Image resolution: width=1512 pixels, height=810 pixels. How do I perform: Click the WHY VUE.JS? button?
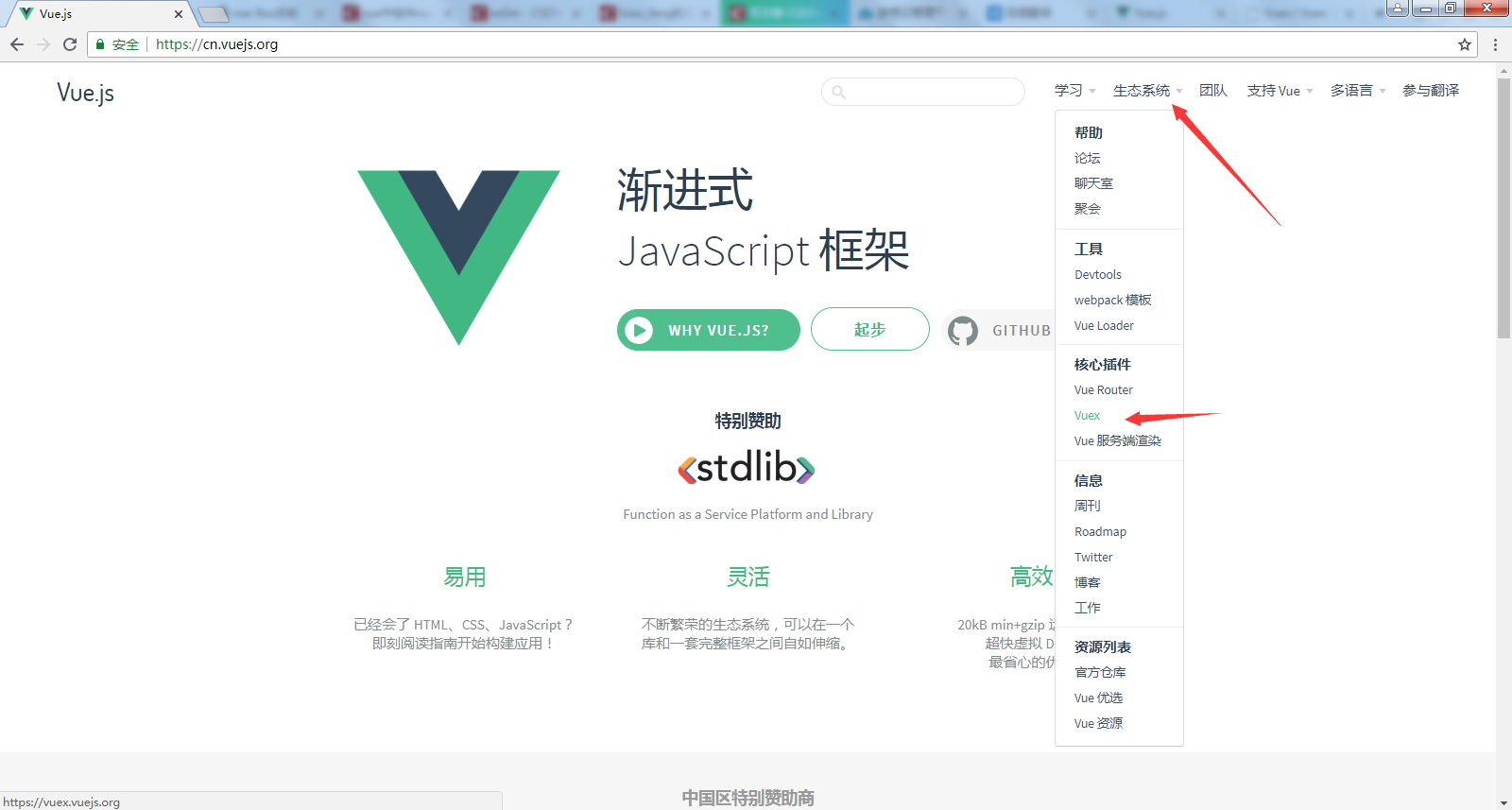click(709, 330)
